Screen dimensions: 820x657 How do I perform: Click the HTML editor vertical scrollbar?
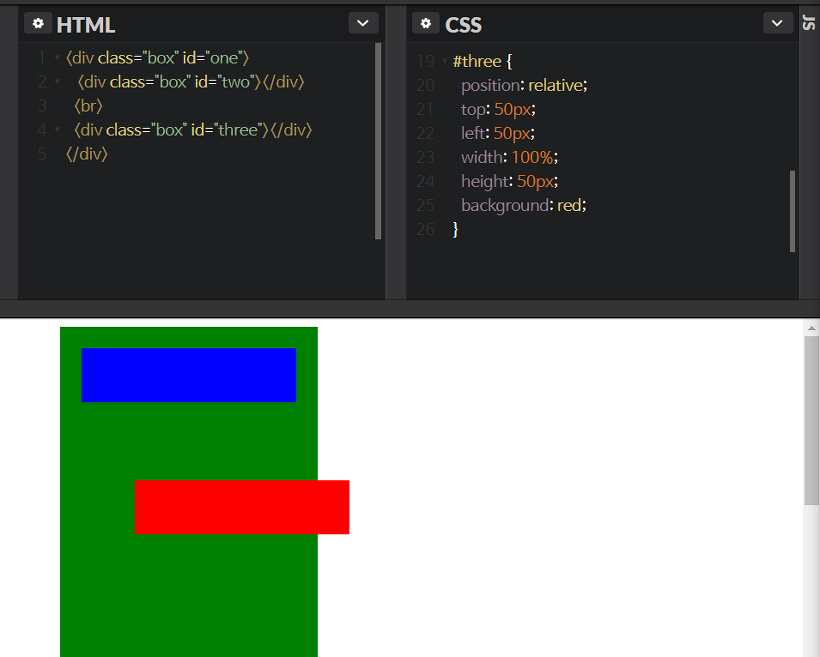coord(378,141)
